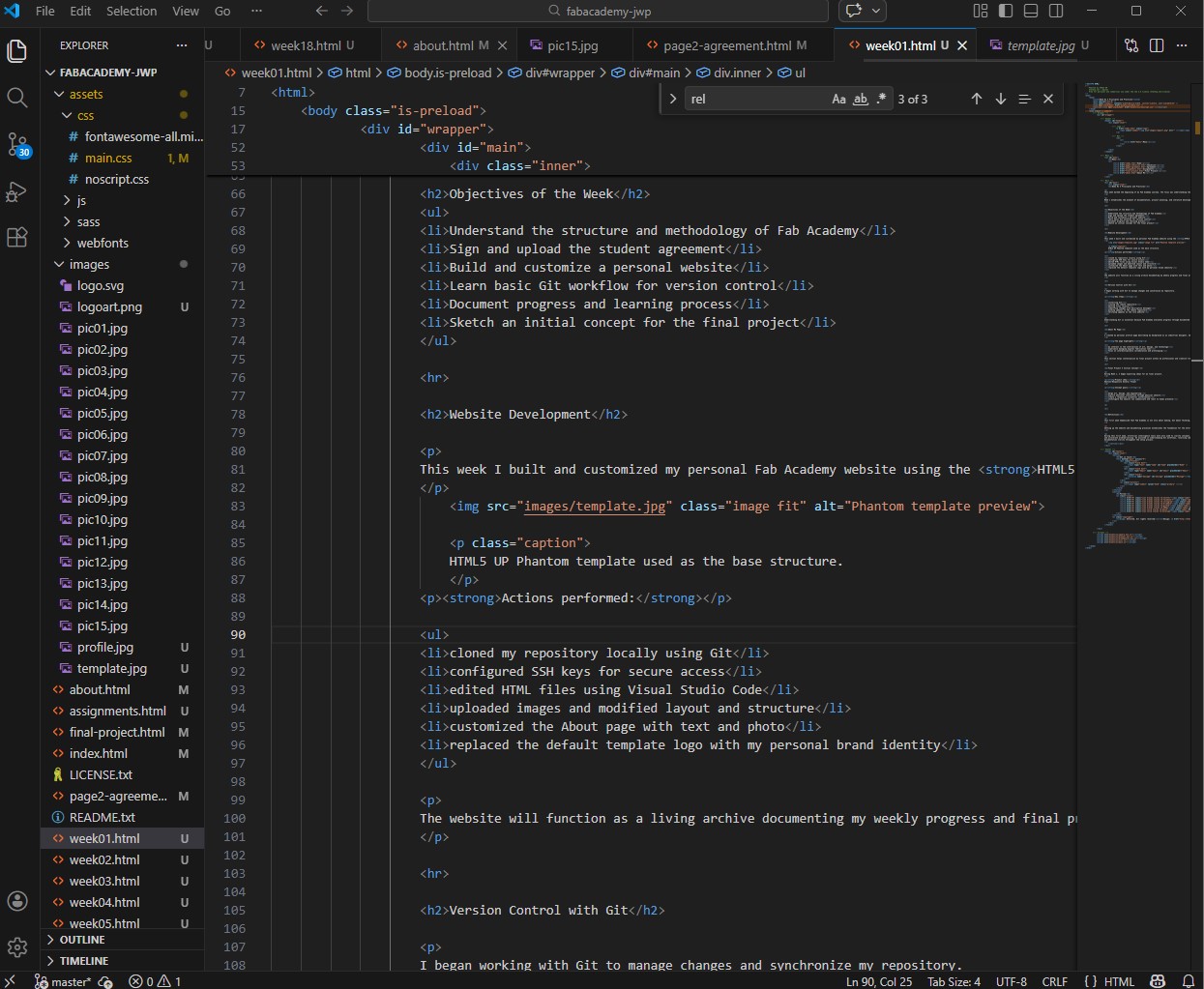This screenshot has width=1204, height=989.
Task: Change Tab Size: 4 indentation setting
Action: [x=954, y=981]
